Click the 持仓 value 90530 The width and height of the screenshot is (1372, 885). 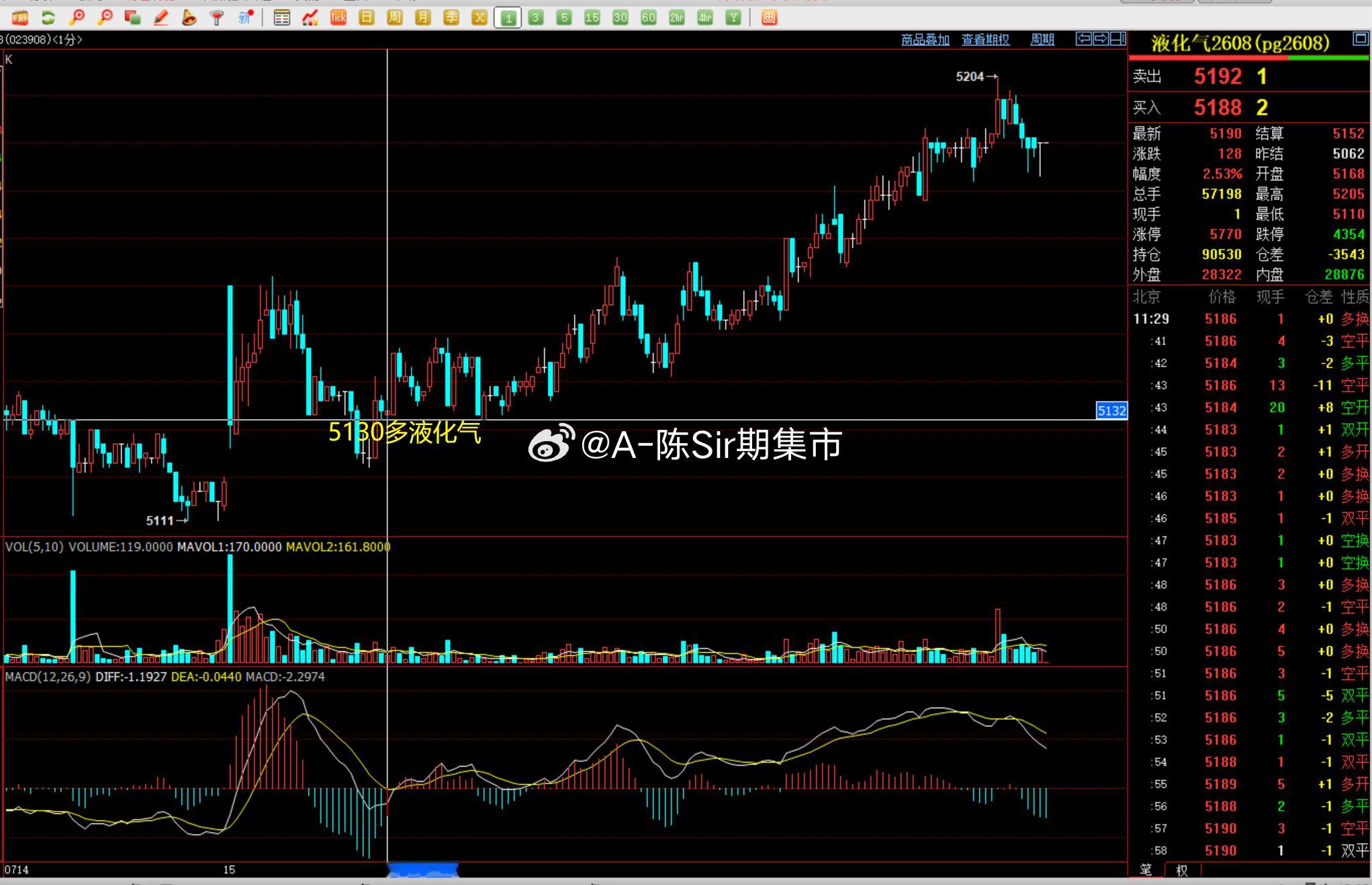pos(1222,254)
